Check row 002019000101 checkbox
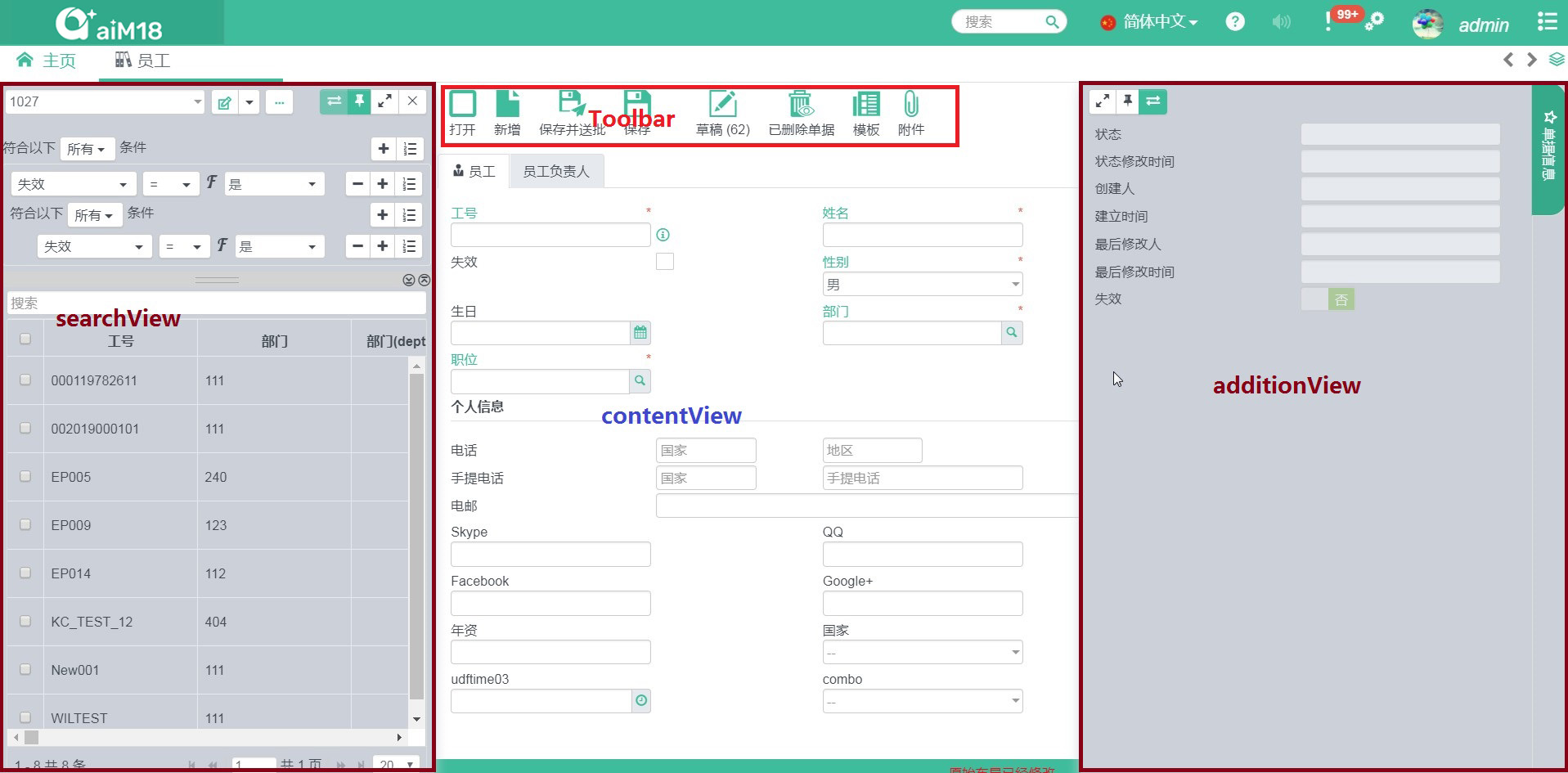Viewport: 1568px width, 773px height. point(25,428)
